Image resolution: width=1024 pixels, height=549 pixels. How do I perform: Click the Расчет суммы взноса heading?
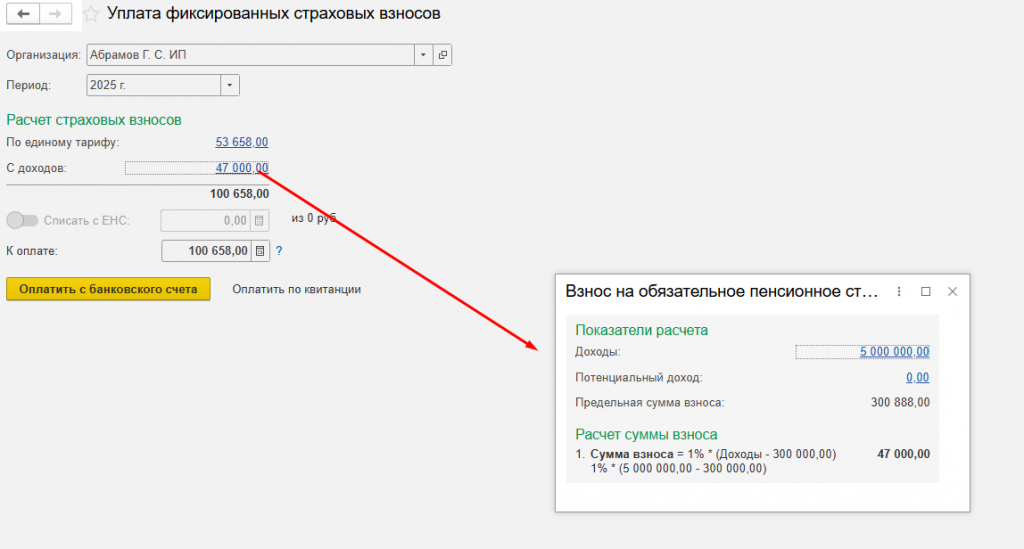[646, 435]
